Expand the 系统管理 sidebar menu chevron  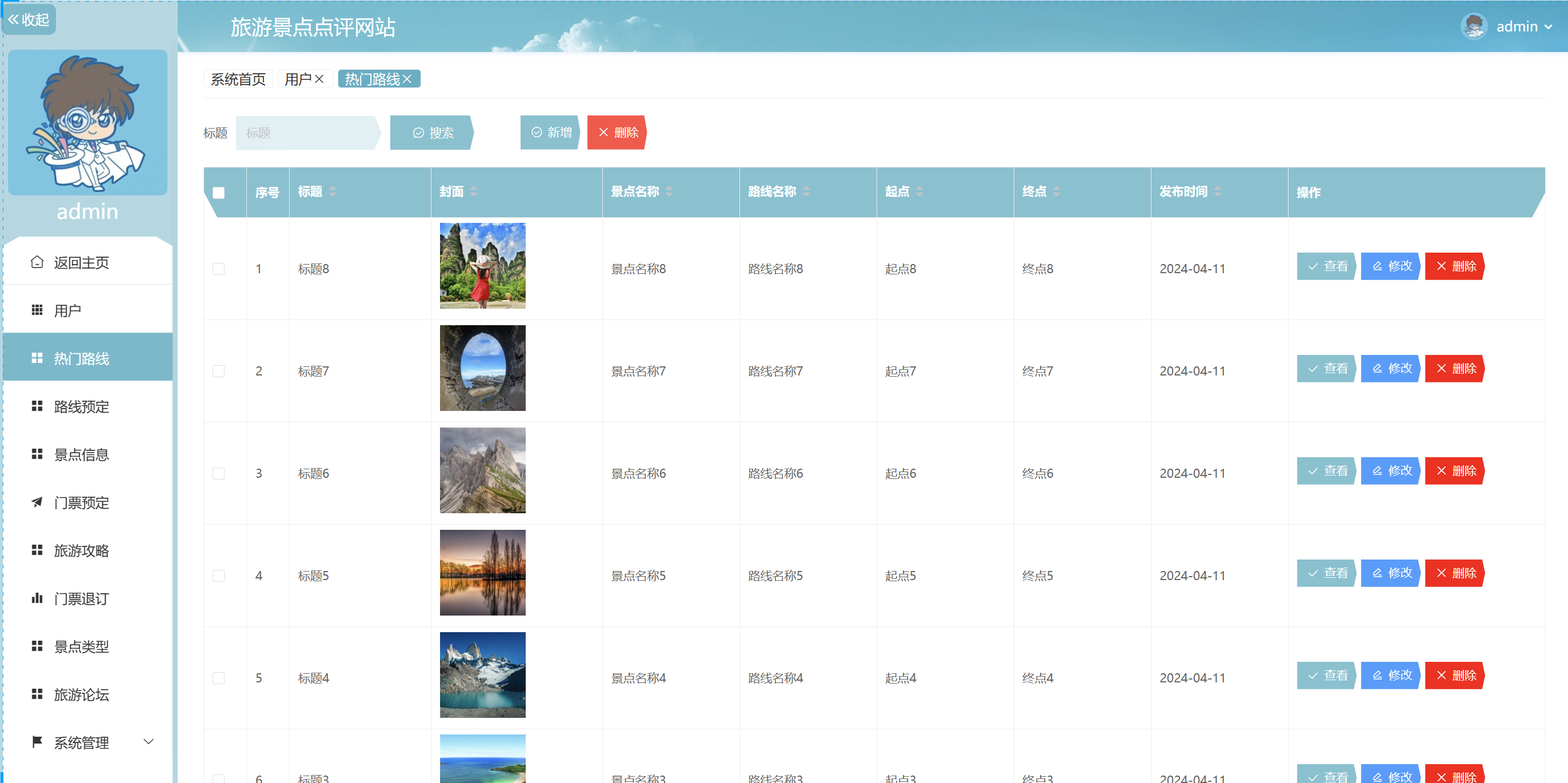(148, 742)
